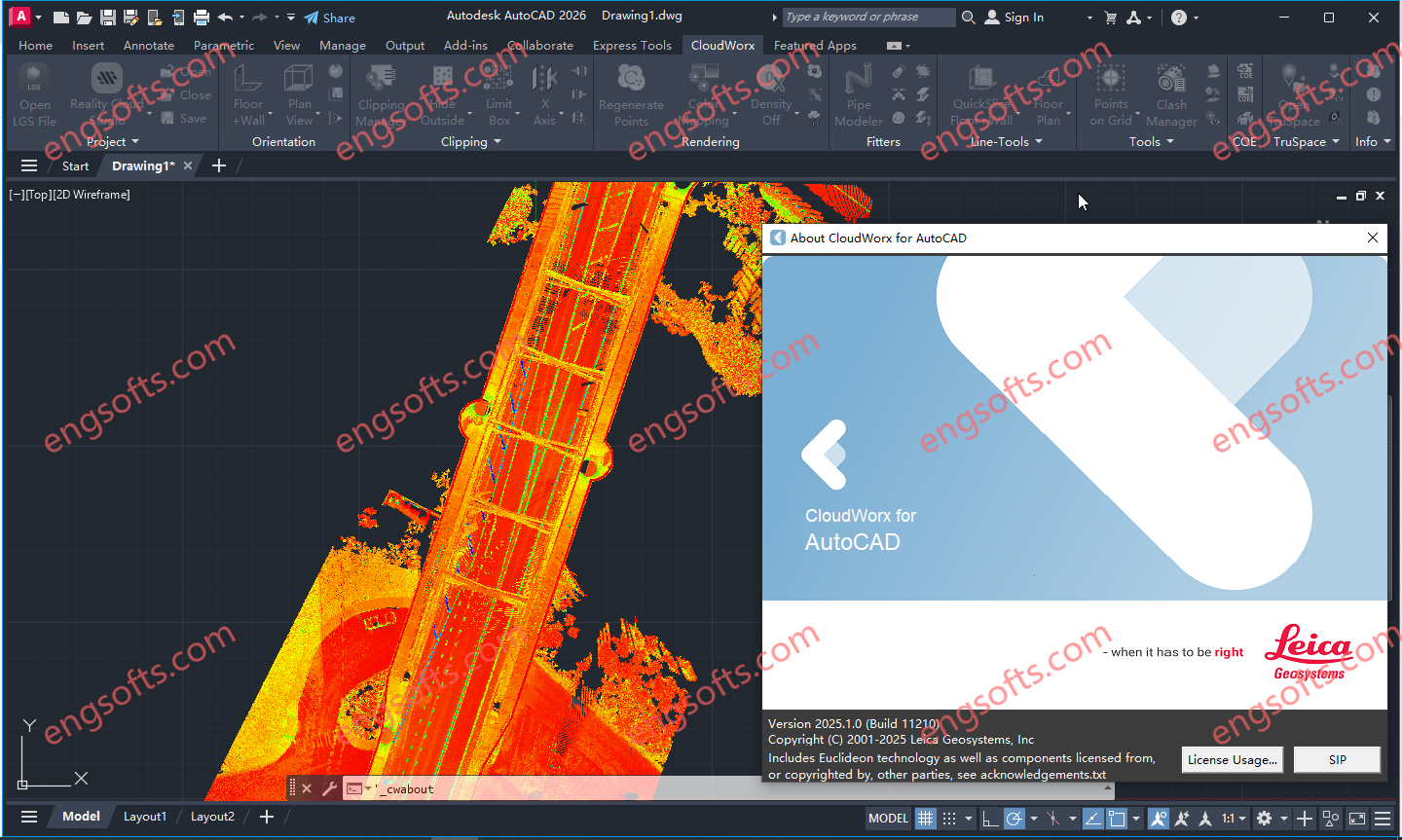Toggle annotation objects visibility in status bar
The height and width of the screenshot is (840, 1402).
[x=1158, y=819]
